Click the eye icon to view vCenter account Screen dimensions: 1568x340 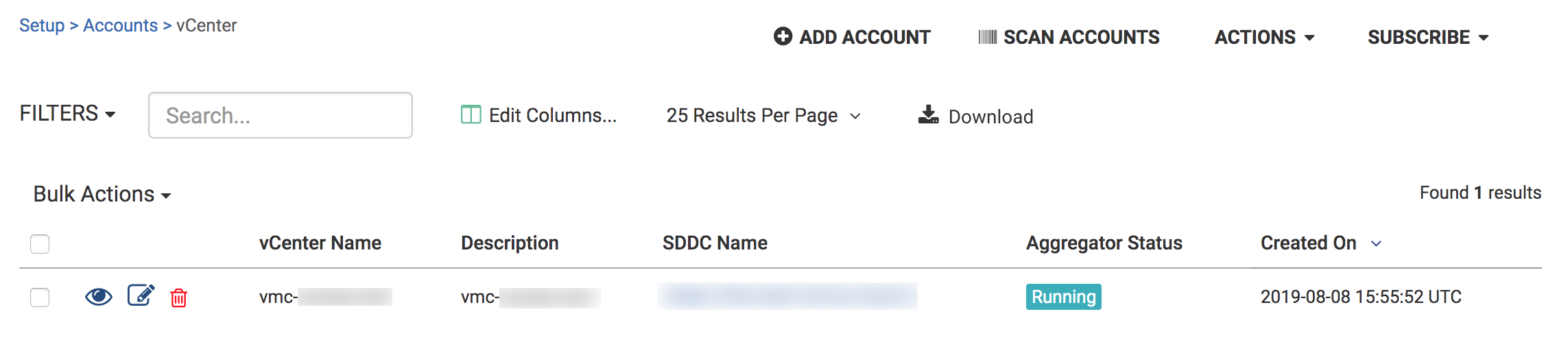pyautogui.click(x=99, y=297)
